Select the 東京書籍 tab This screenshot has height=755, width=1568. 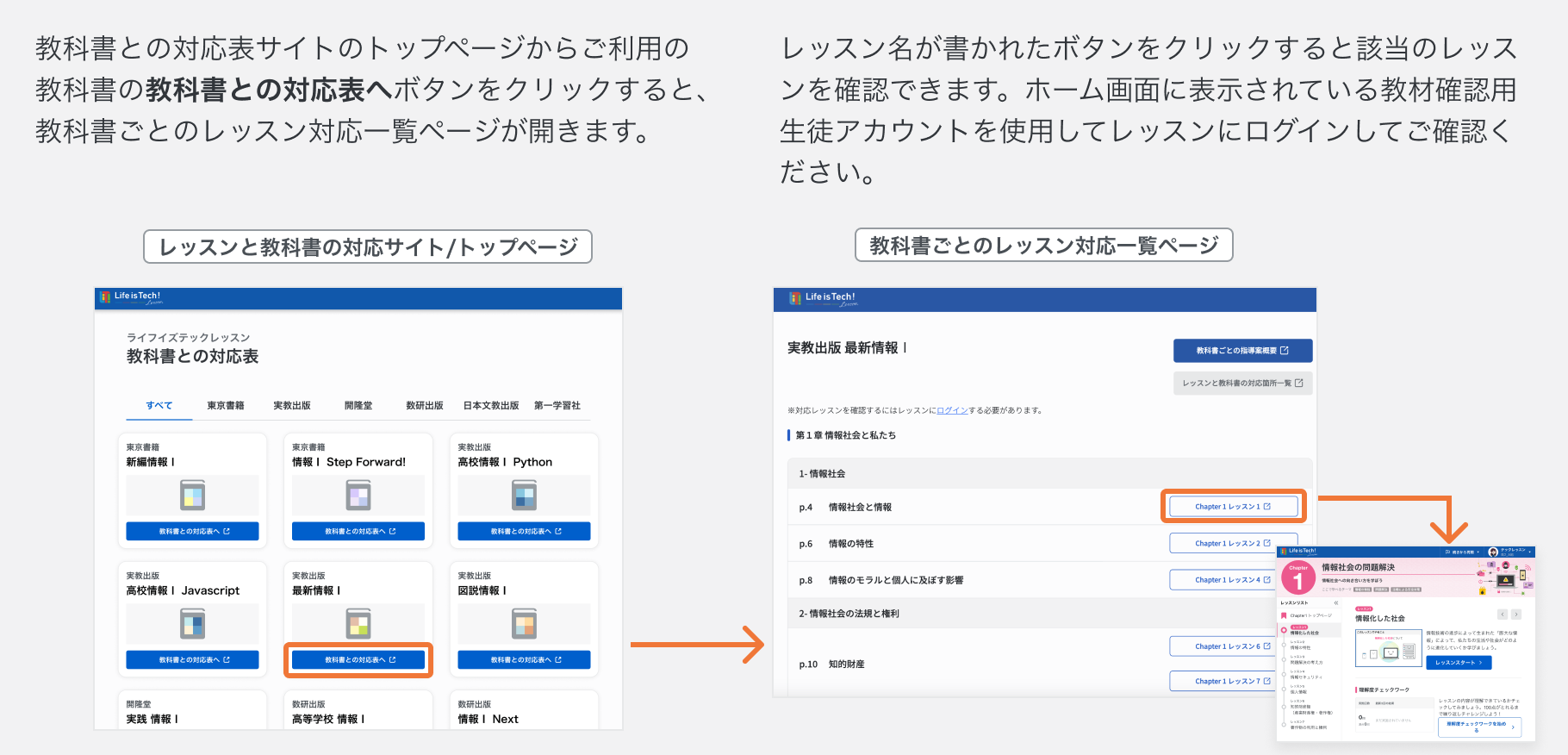click(226, 405)
